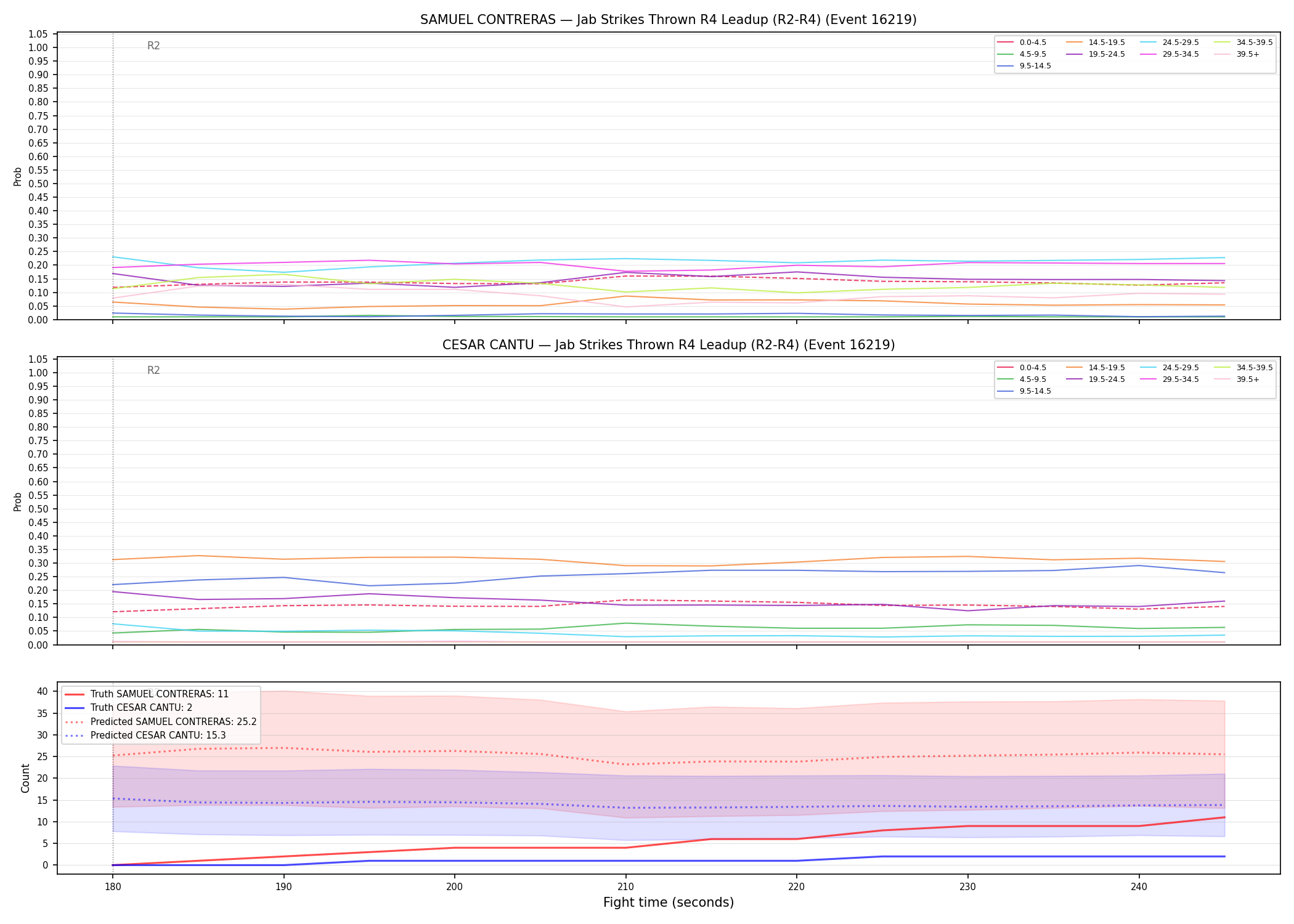Screen dimensions: 1294x924
Task: Click the 230 tick on fight time axis
Action: tap(967, 886)
